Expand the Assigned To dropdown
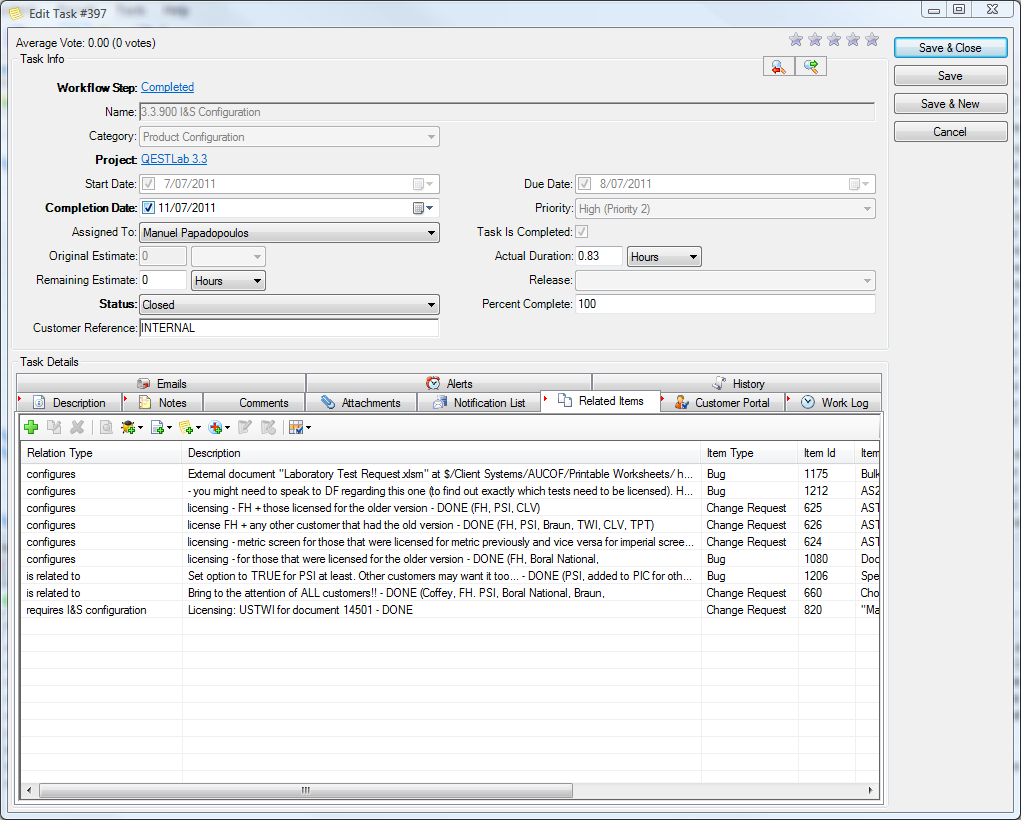Screen dimensions: 1021x820 tap(431, 232)
